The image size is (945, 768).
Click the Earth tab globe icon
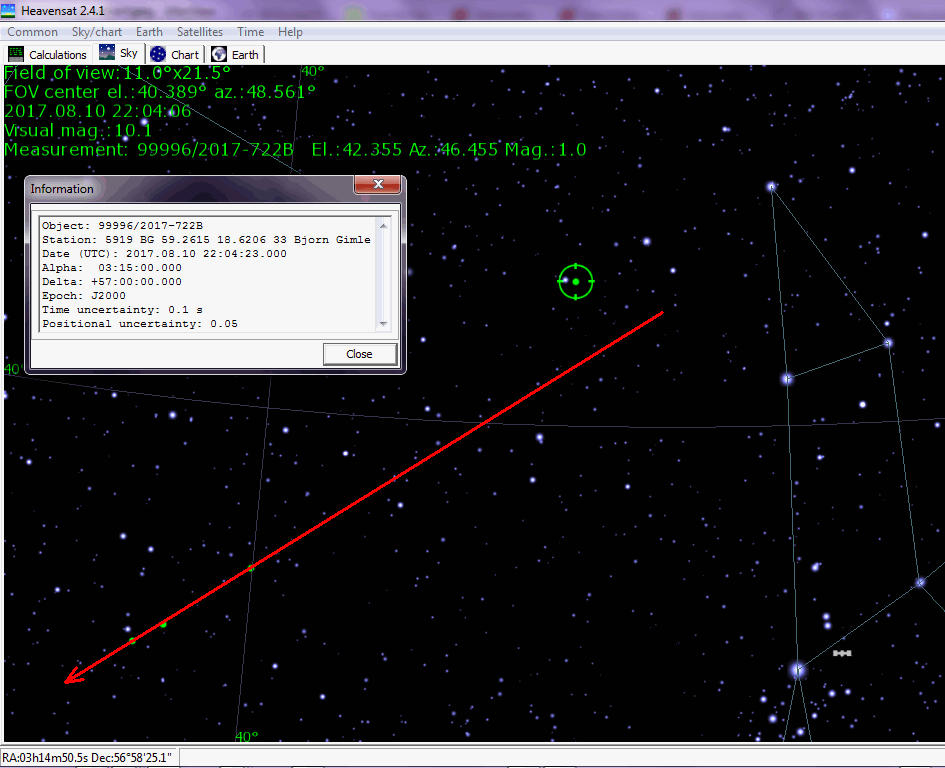click(219, 54)
